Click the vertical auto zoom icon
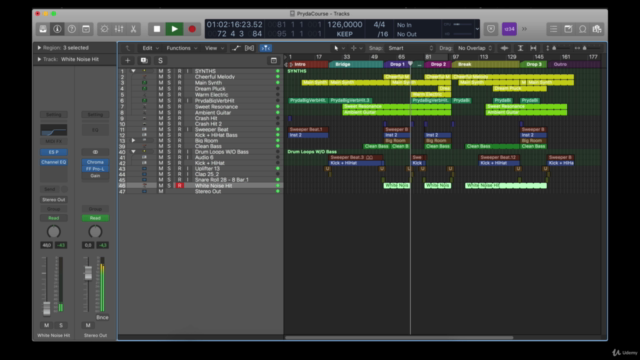 click(520, 48)
